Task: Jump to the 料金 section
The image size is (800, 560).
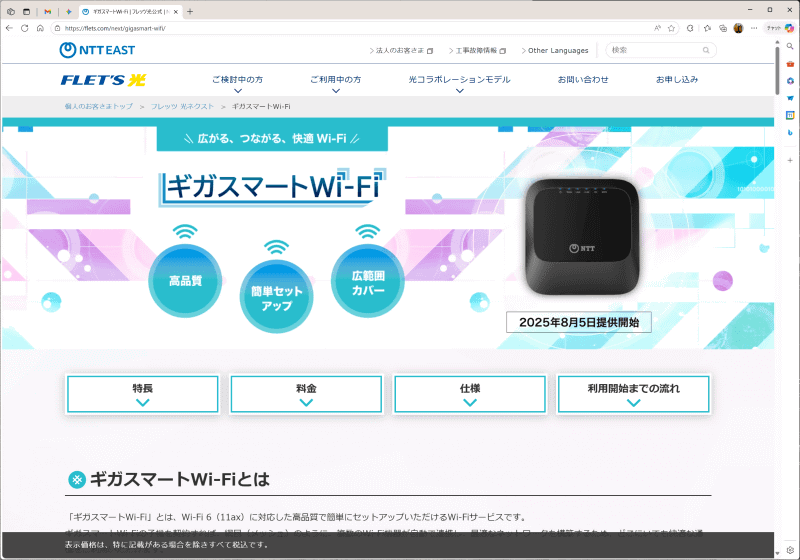Action: coord(306,394)
